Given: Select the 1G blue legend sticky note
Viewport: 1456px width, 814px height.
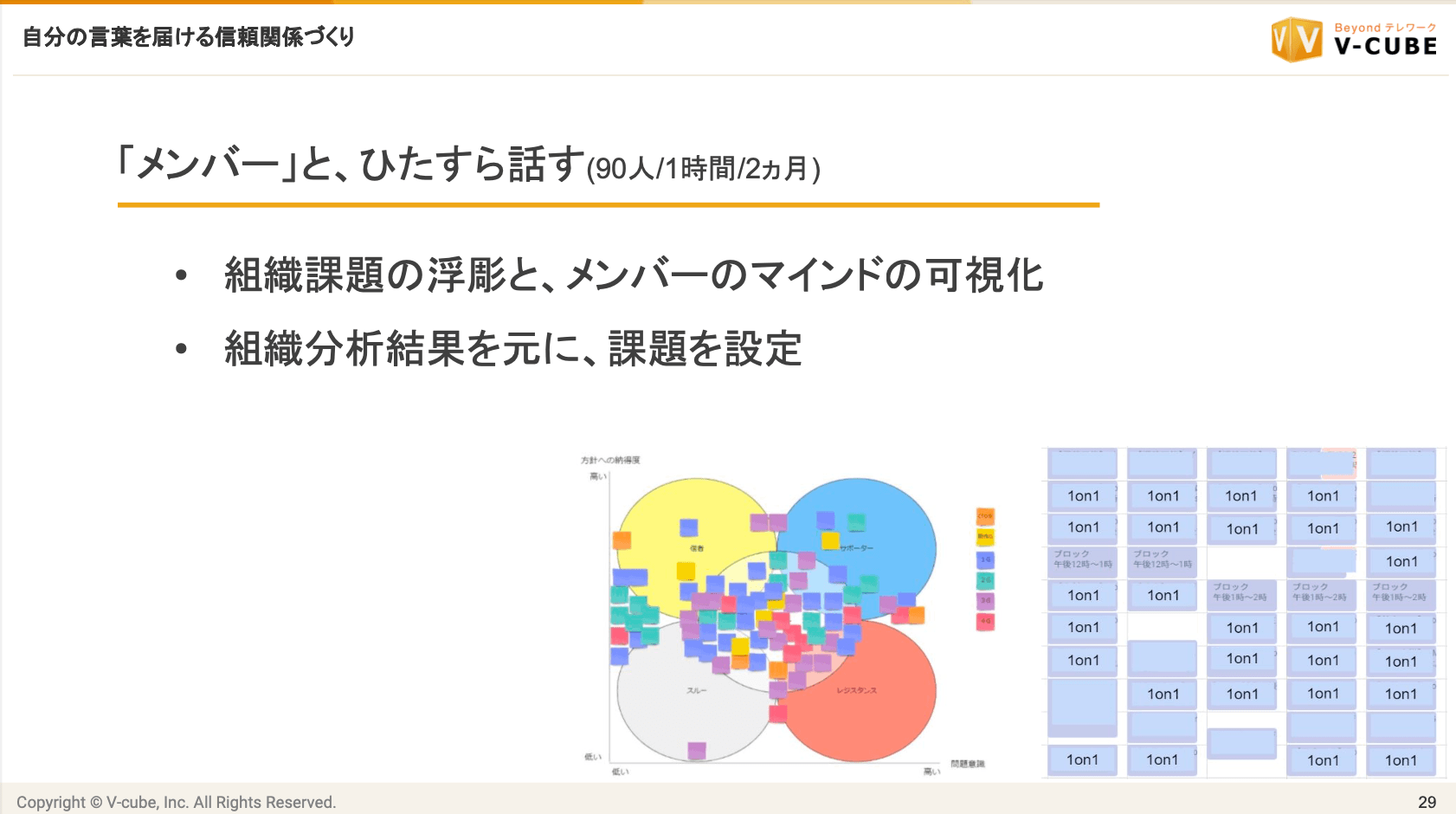Looking at the screenshot, I should coord(985,560).
